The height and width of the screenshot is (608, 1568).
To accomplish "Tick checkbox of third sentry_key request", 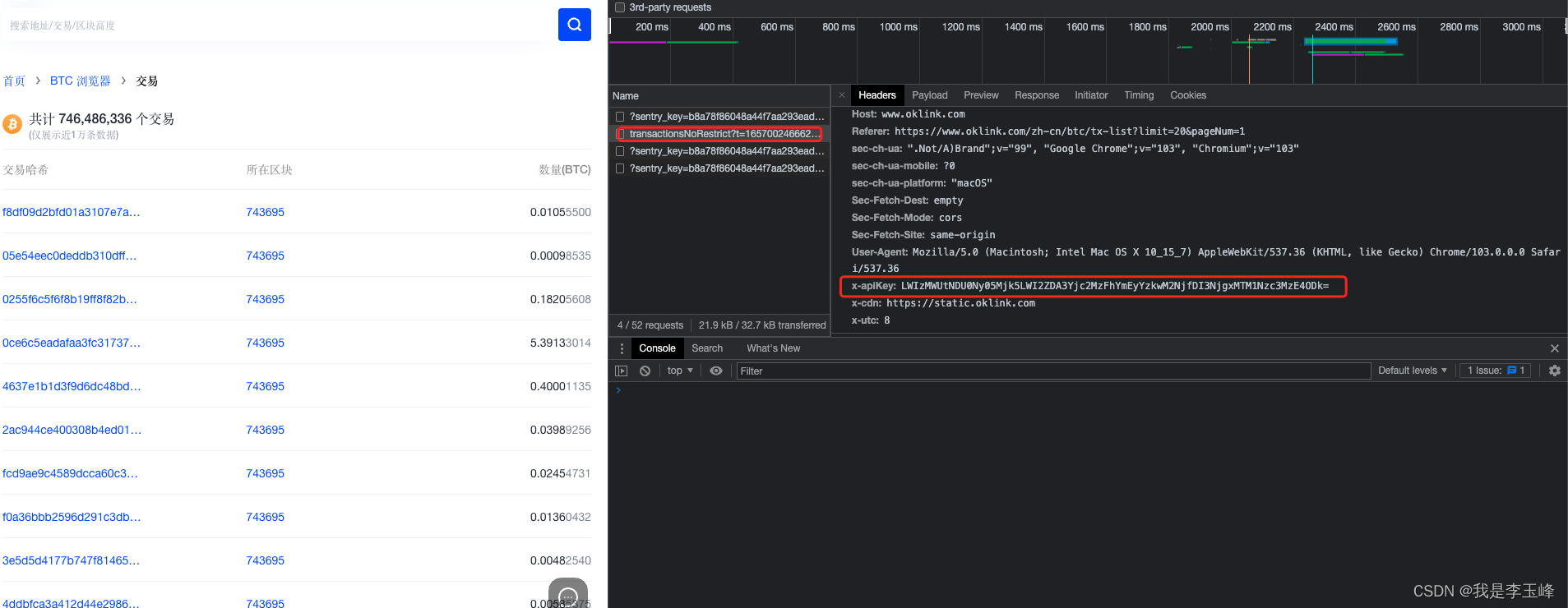I will point(620,151).
